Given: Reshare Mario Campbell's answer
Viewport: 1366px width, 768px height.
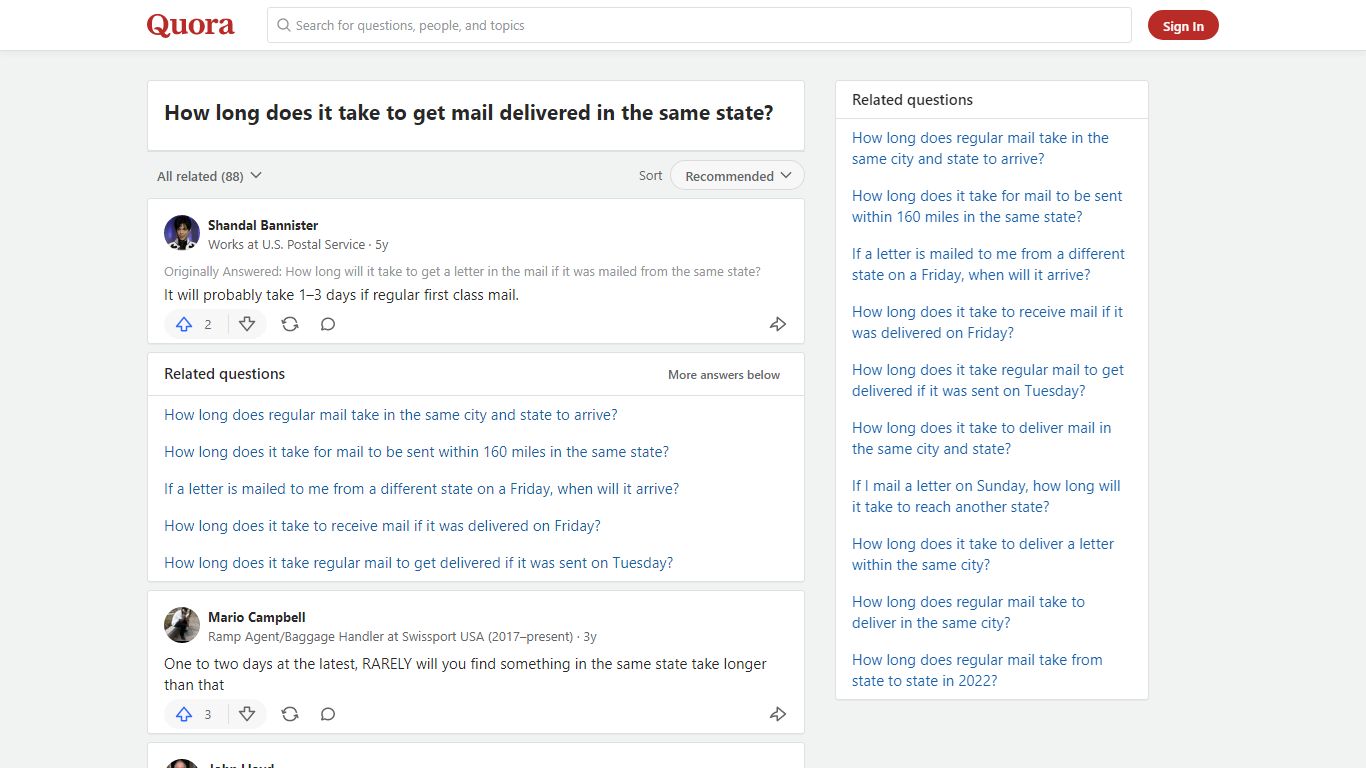Looking at the screenshot, I should [290, 714].
